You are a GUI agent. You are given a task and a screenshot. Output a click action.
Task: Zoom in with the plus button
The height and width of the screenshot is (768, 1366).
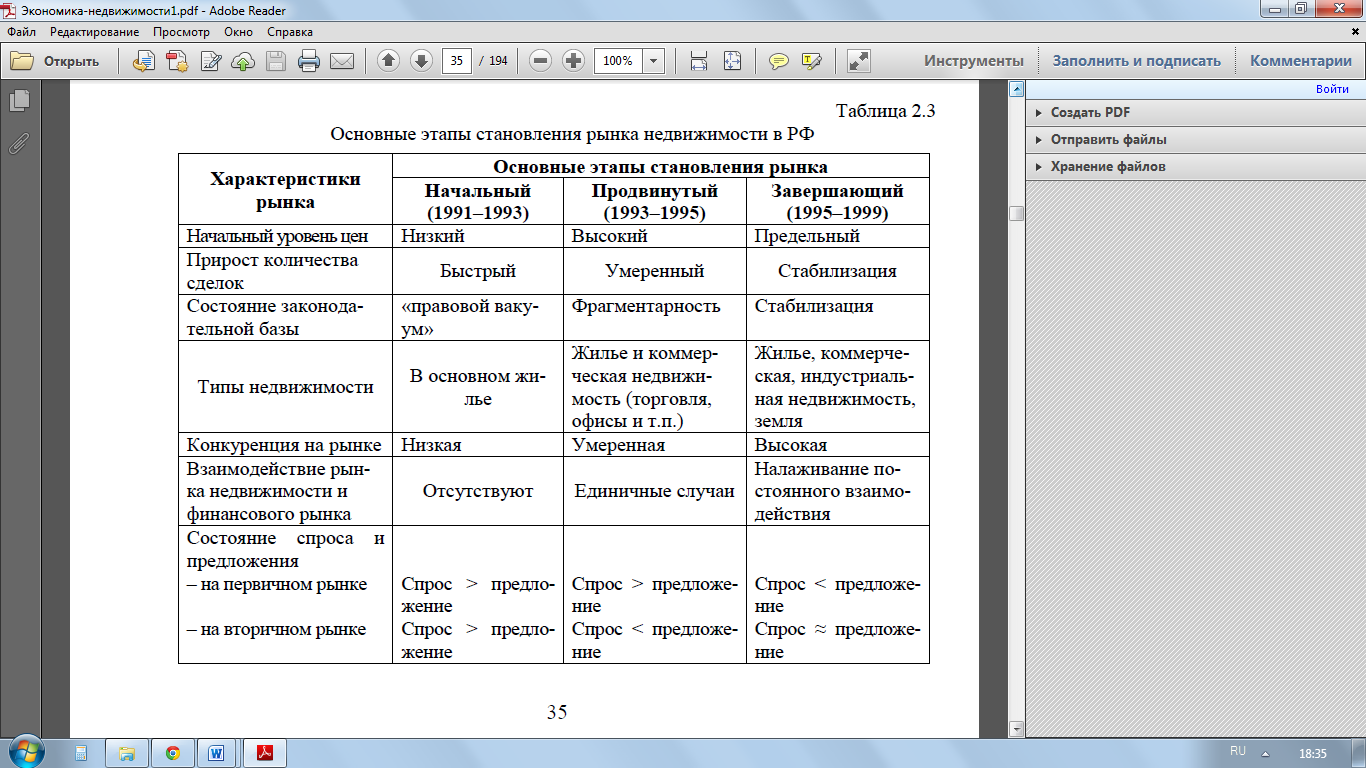click(573, 61)
